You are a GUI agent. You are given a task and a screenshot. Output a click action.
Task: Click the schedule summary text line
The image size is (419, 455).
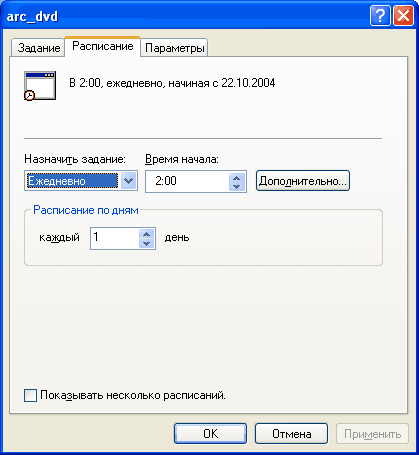pyautogui.click(x=172, y=83)
